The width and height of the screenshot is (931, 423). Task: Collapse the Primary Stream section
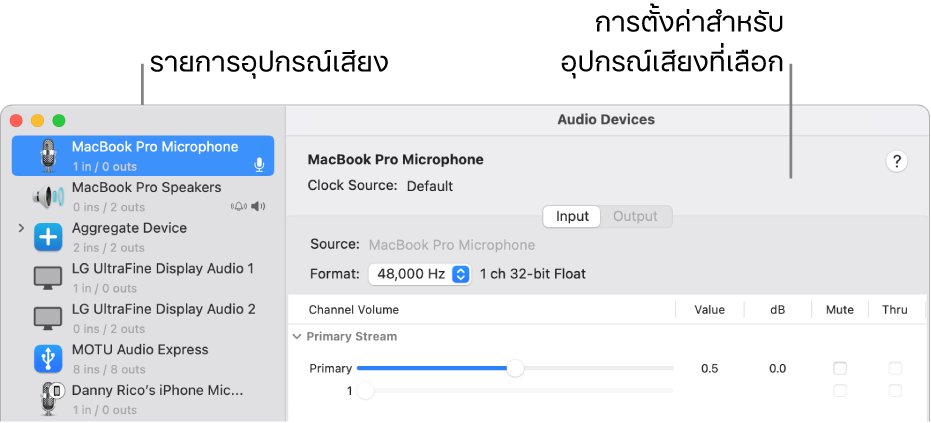tap(296, 337)
